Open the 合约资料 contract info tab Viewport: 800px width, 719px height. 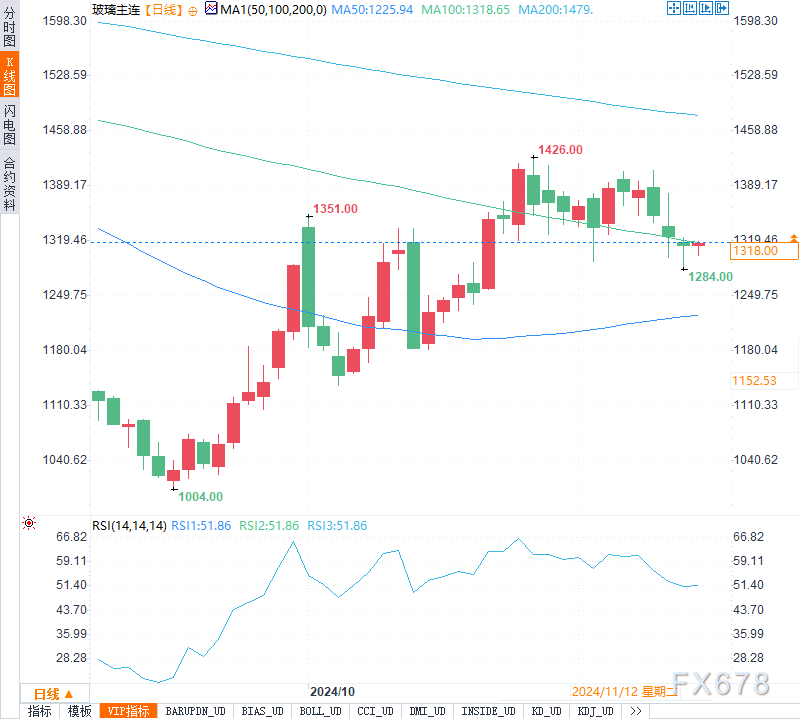point(9,183)
